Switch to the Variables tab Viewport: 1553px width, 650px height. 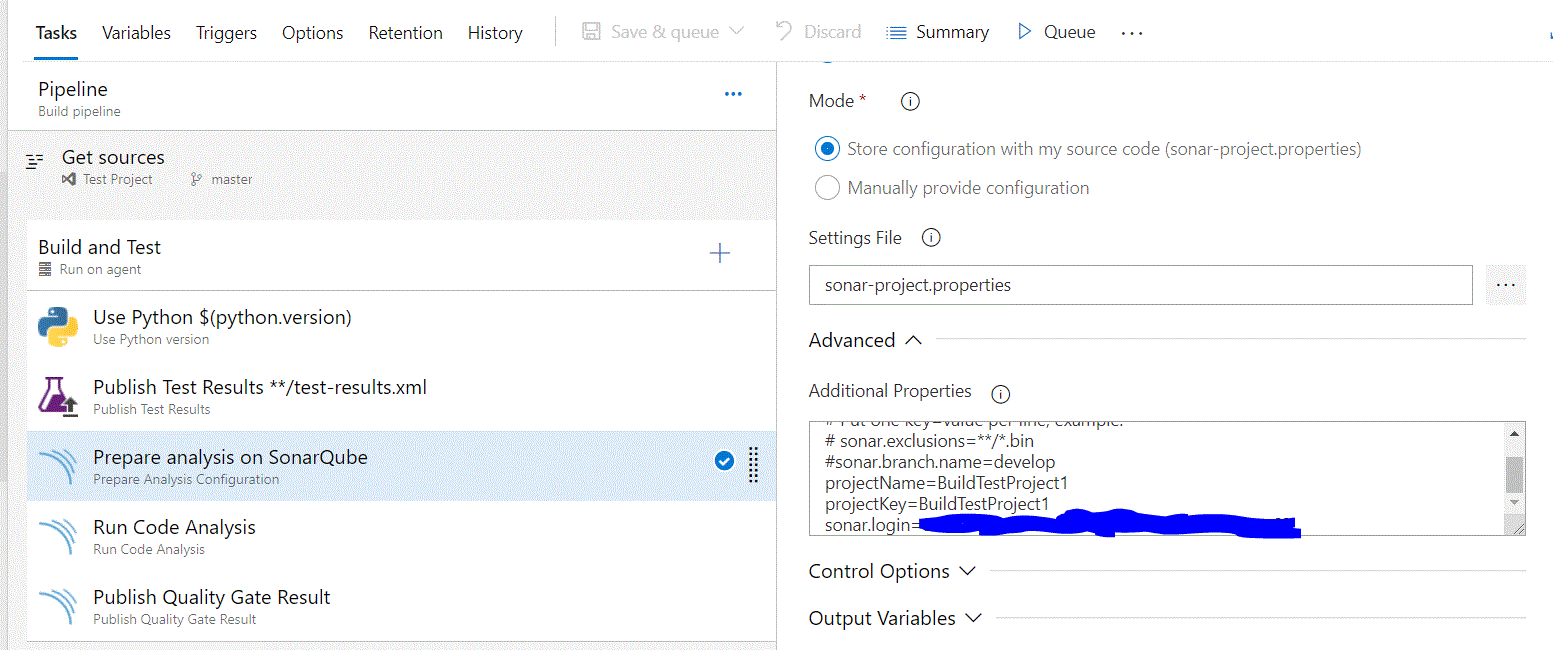[x=136, y=33]
